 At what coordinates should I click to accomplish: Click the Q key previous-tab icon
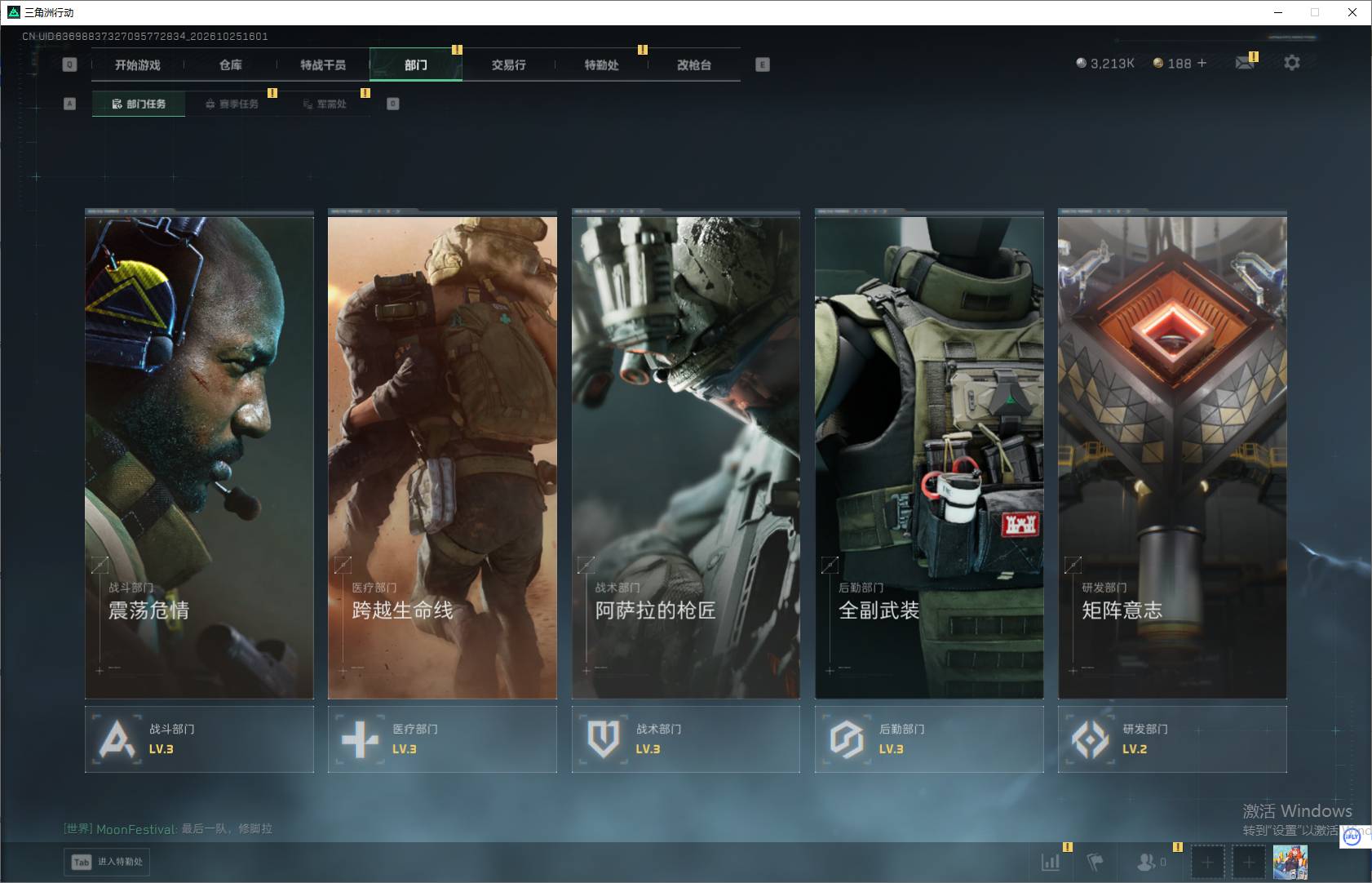pyautogui.click(x=69, y=64)
